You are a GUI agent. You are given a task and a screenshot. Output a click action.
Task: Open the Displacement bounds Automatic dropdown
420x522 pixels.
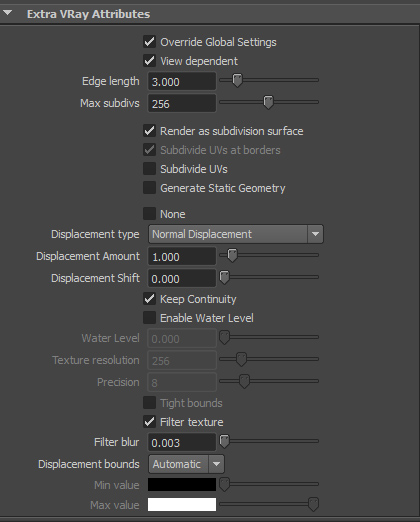186,464
